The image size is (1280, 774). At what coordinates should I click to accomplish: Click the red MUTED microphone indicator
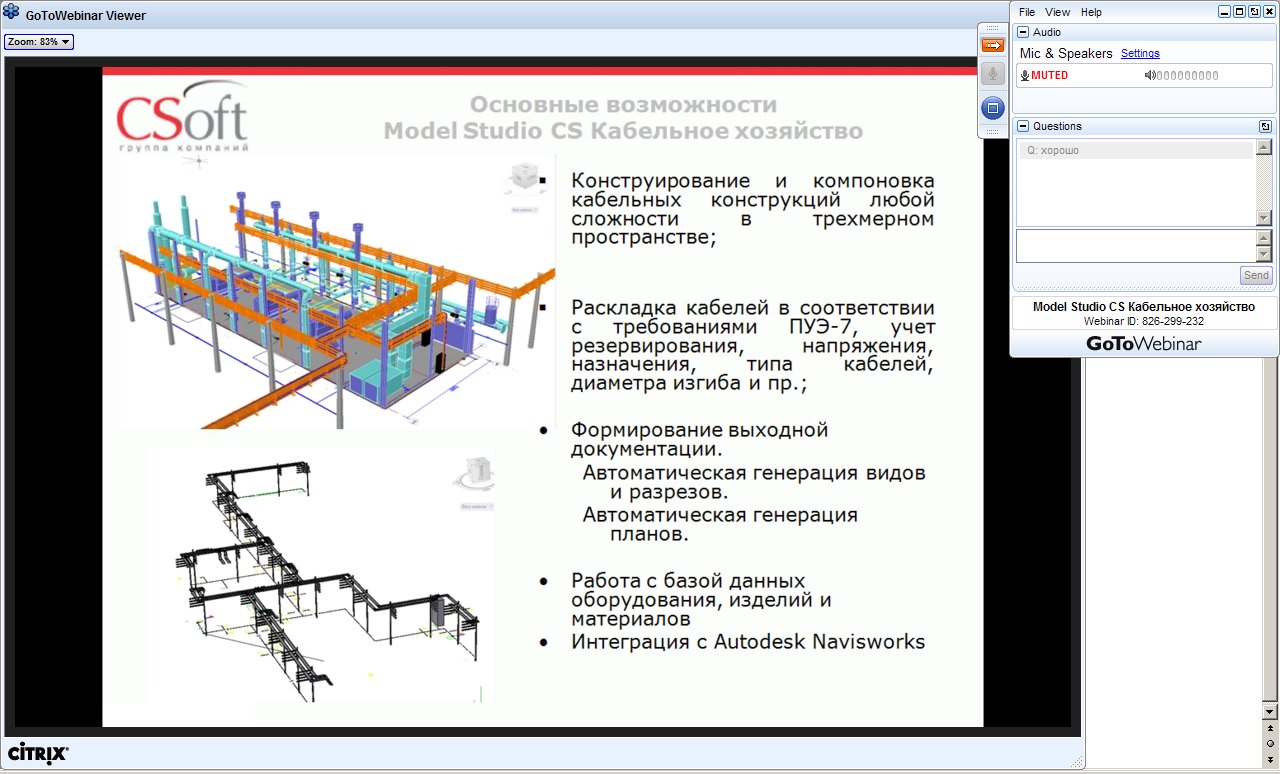(1043, 76)
